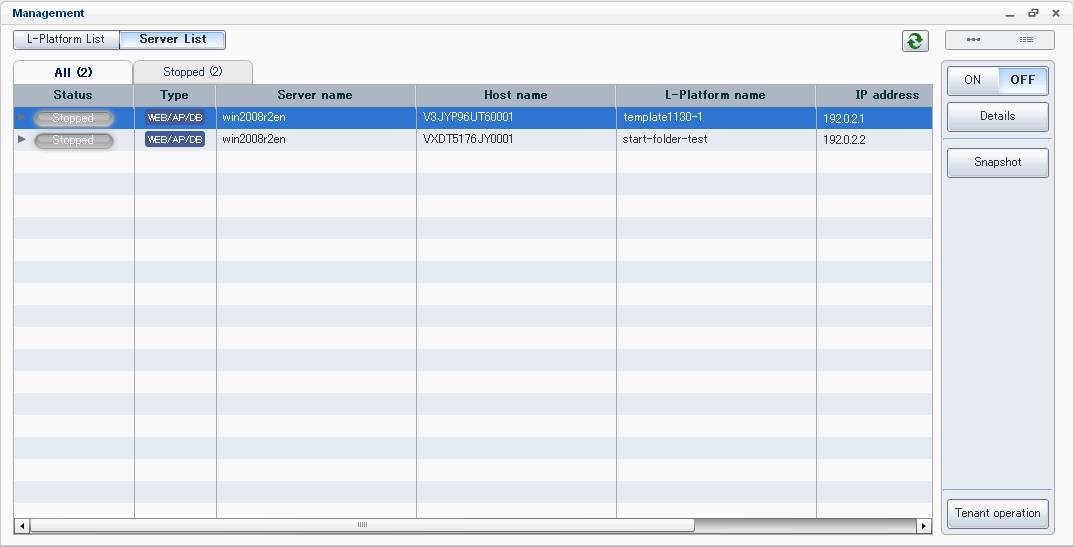This screenshot has width=1074, height=547.
Task: Toggle to the L-Platform List view
Action: point(66,39)
